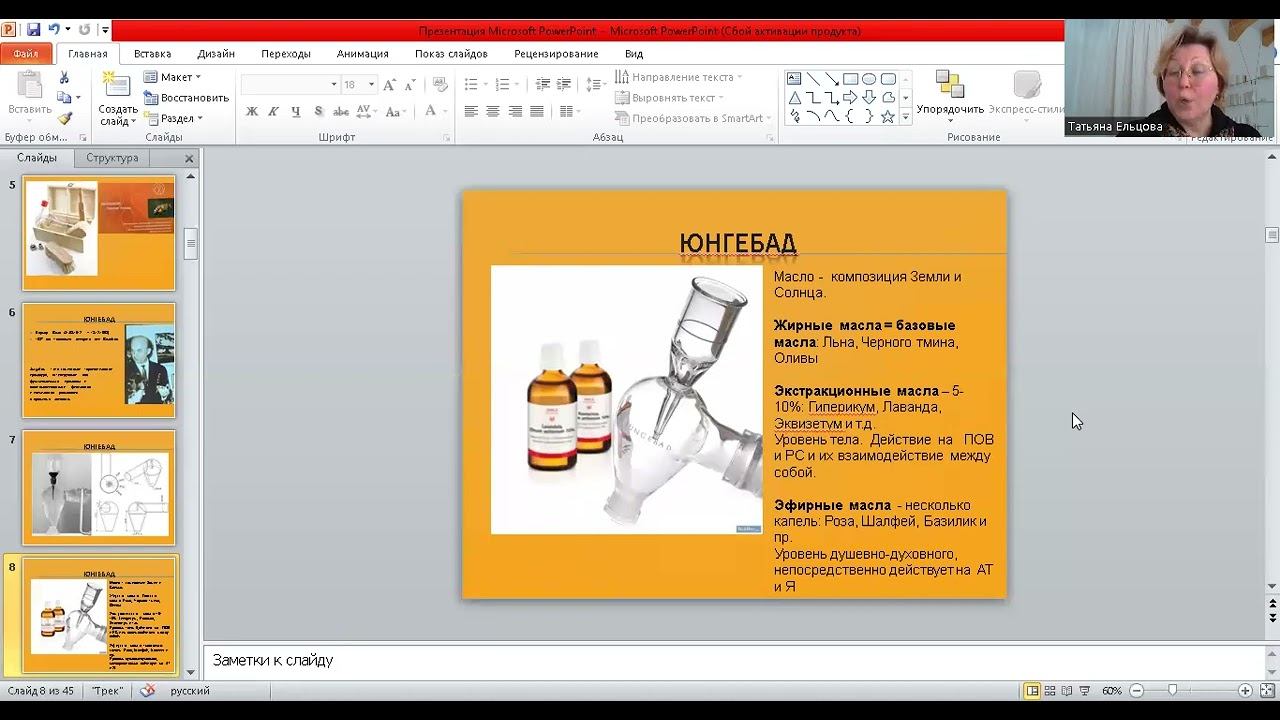Toggle strikethrough abc button

click(340, 112)
